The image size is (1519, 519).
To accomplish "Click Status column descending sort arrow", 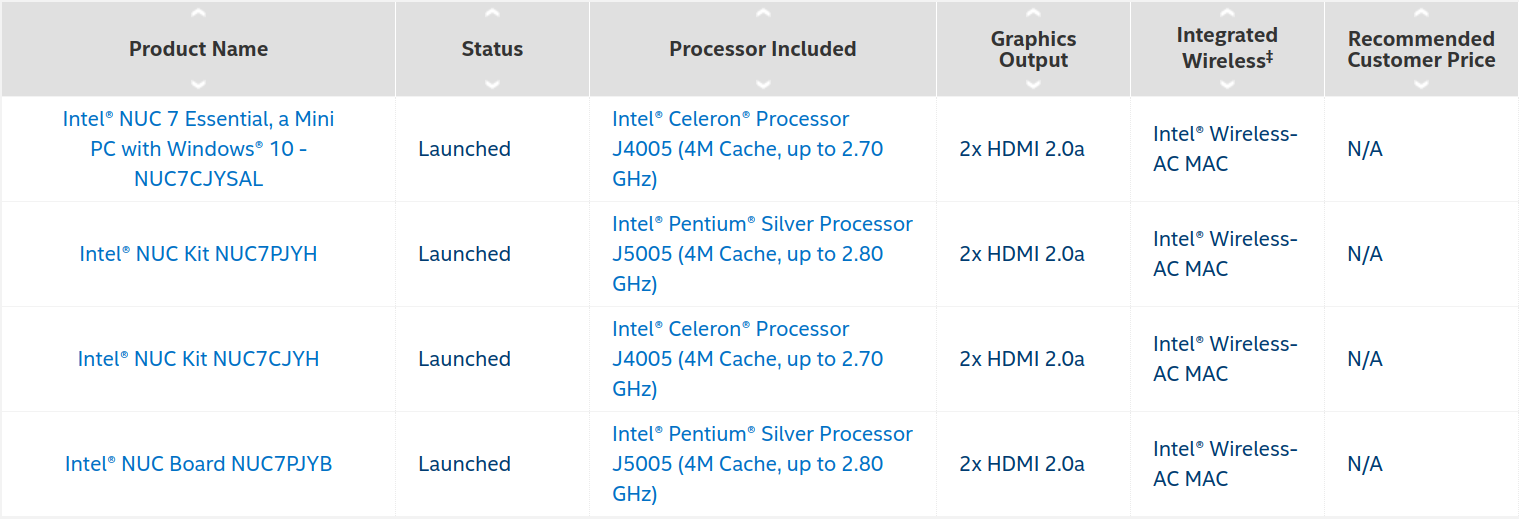I will (x=492, y=84).
